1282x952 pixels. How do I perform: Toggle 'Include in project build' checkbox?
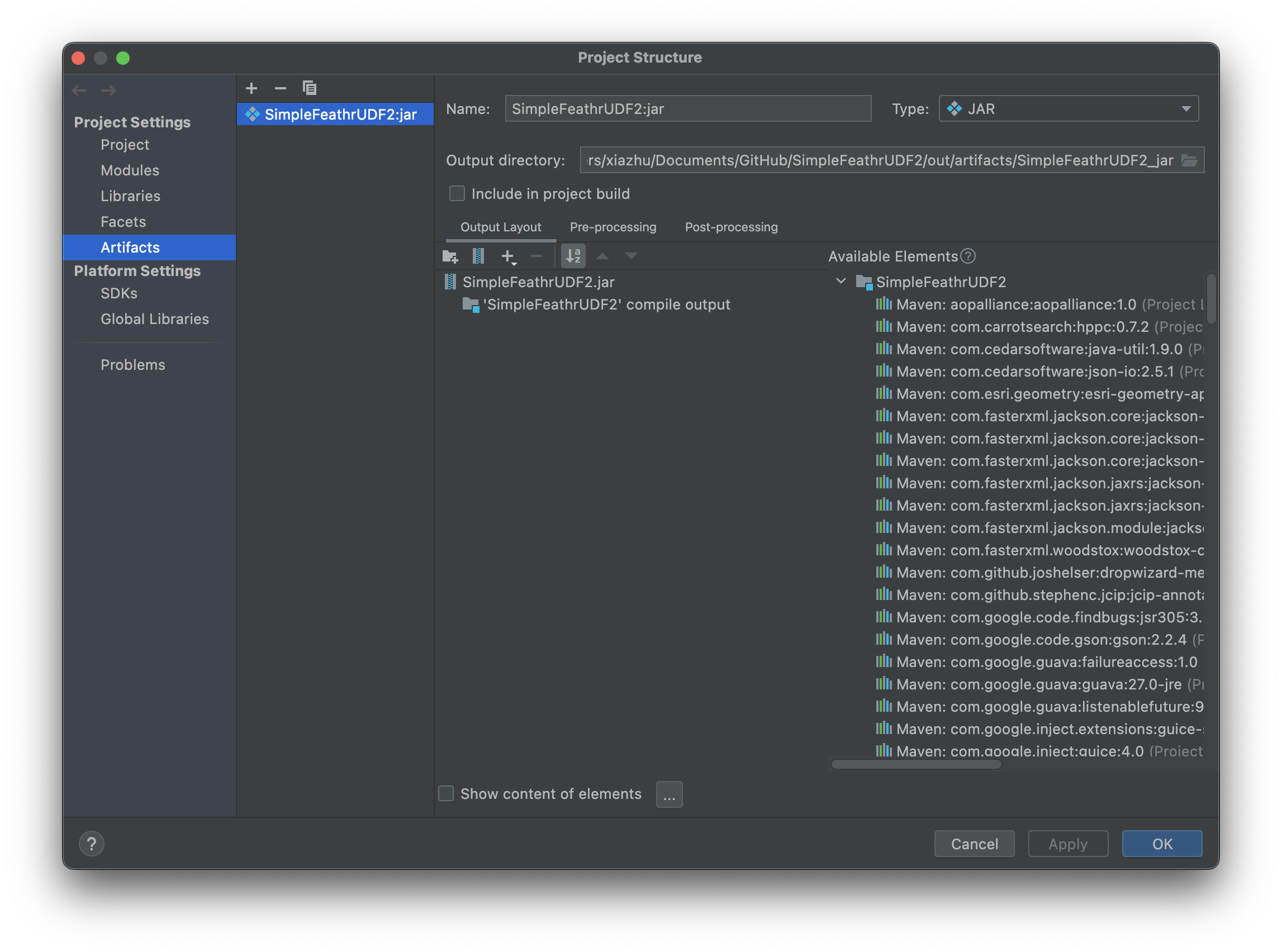coord(455,193)
